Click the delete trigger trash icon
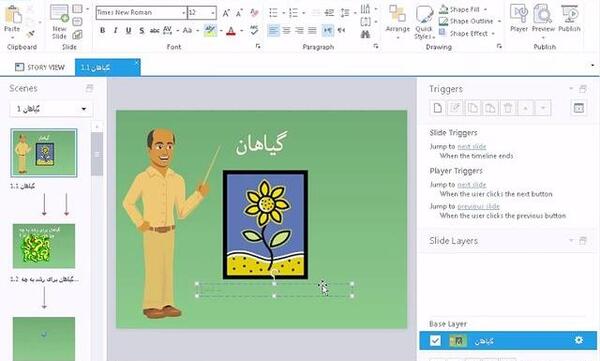Screen dimensions: 600x361 [x=508, y=108]
